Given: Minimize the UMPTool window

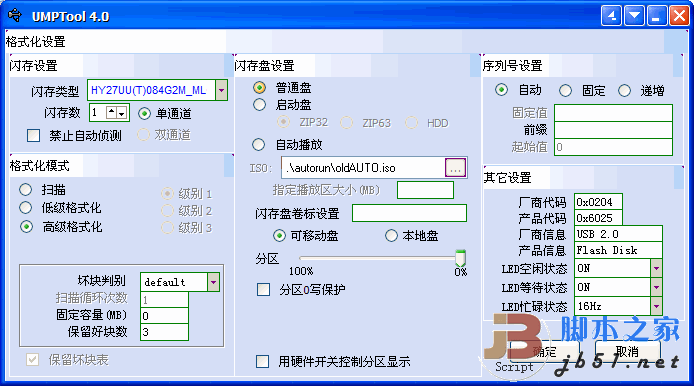Looking at the screenshot, I should [657, 16].
